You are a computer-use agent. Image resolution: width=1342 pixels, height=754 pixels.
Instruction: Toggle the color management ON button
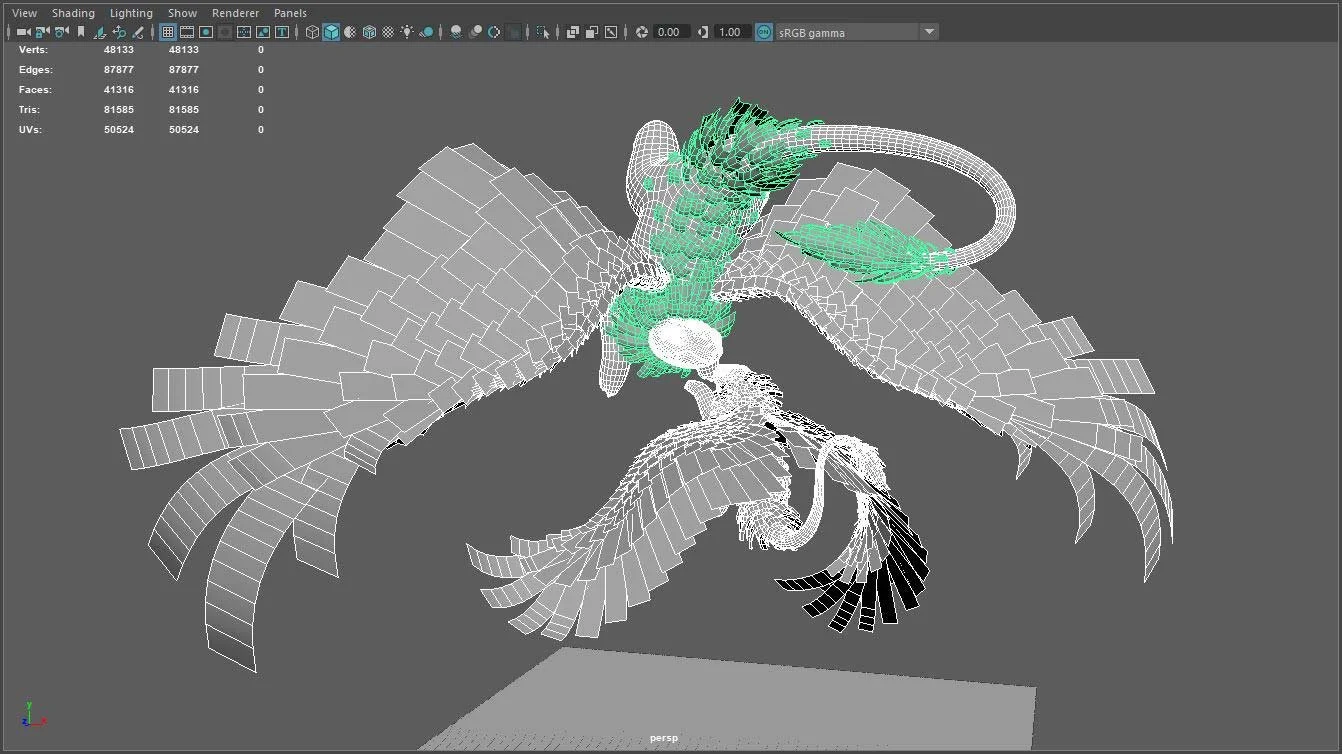764,32
